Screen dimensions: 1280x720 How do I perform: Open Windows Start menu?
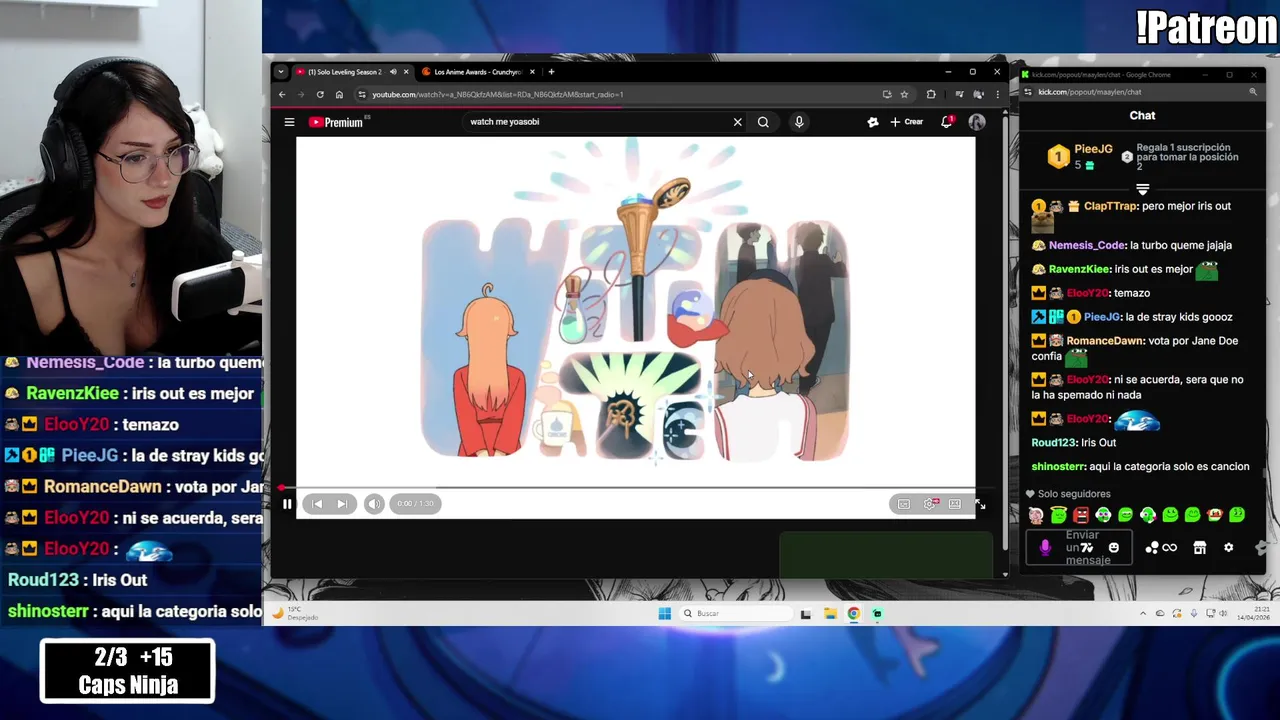(665, 614)
